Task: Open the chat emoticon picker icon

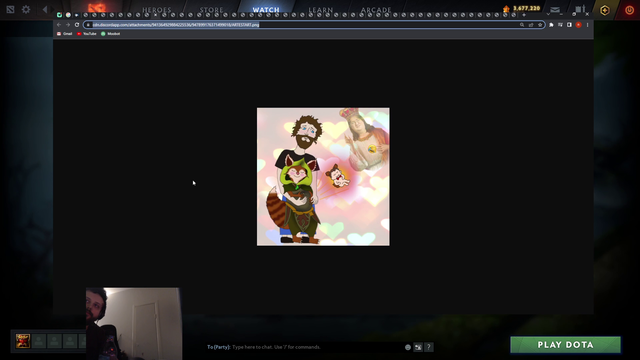Action: [408, 347]
